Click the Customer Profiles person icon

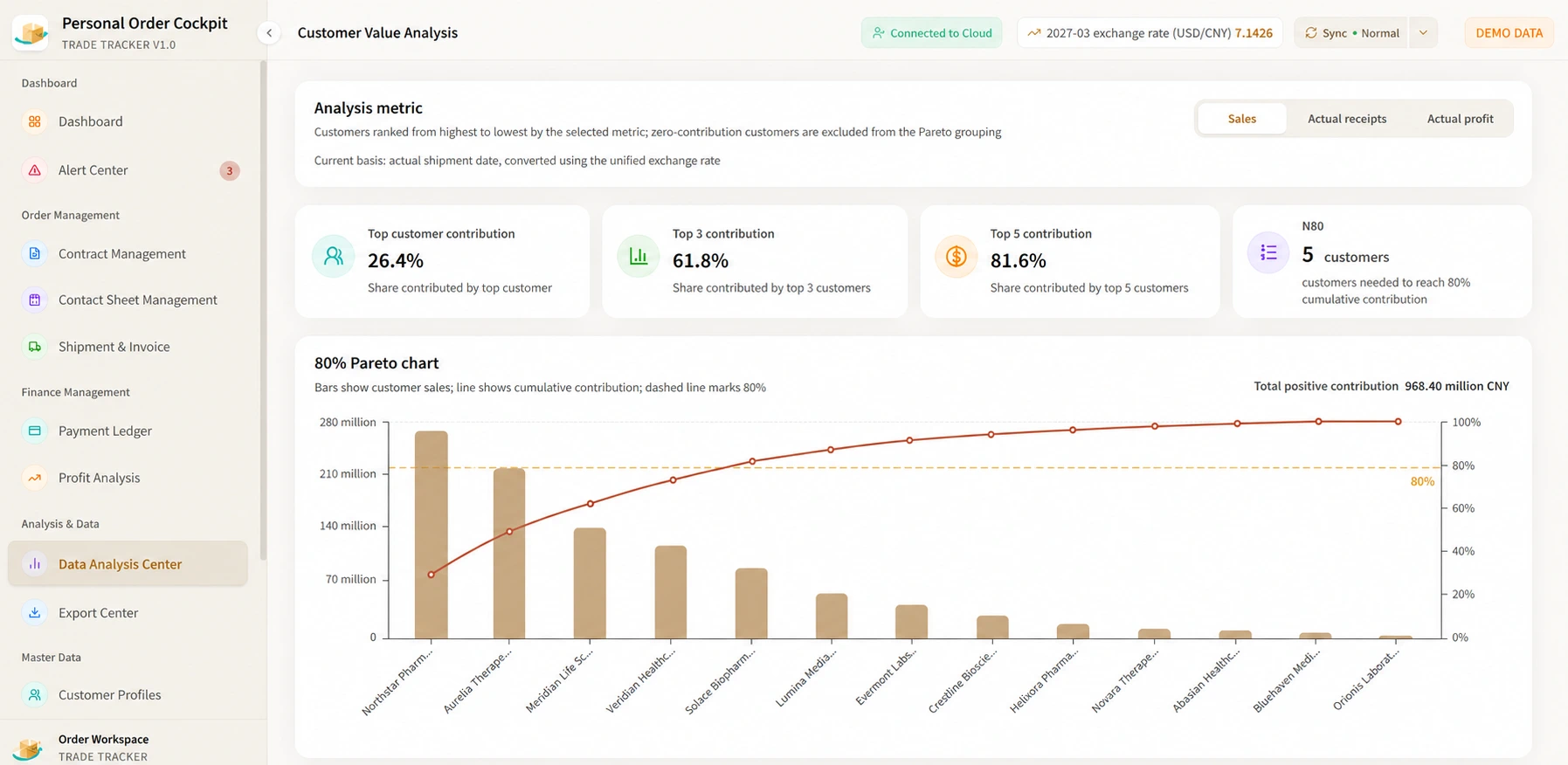point(35,695)
